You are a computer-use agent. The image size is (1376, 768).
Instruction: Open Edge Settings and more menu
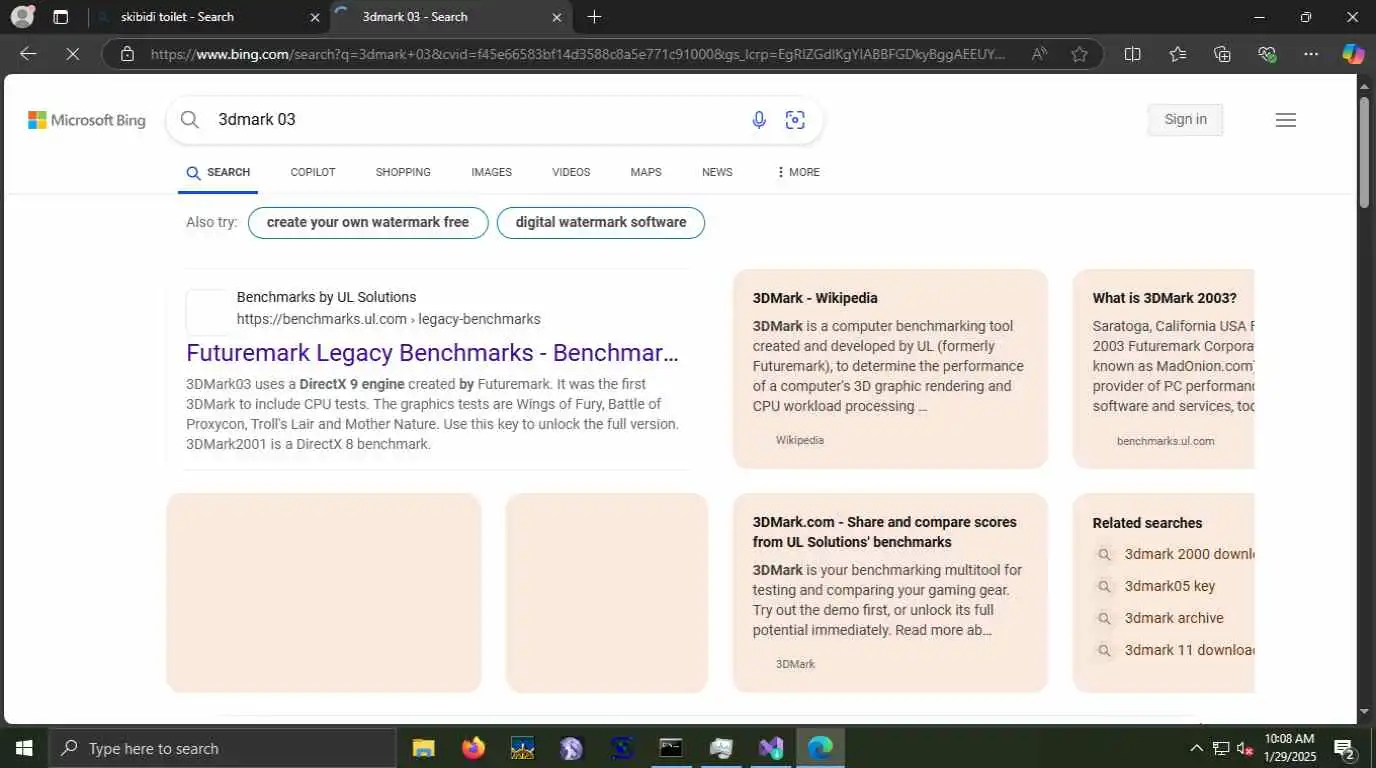pos(1311,54)
